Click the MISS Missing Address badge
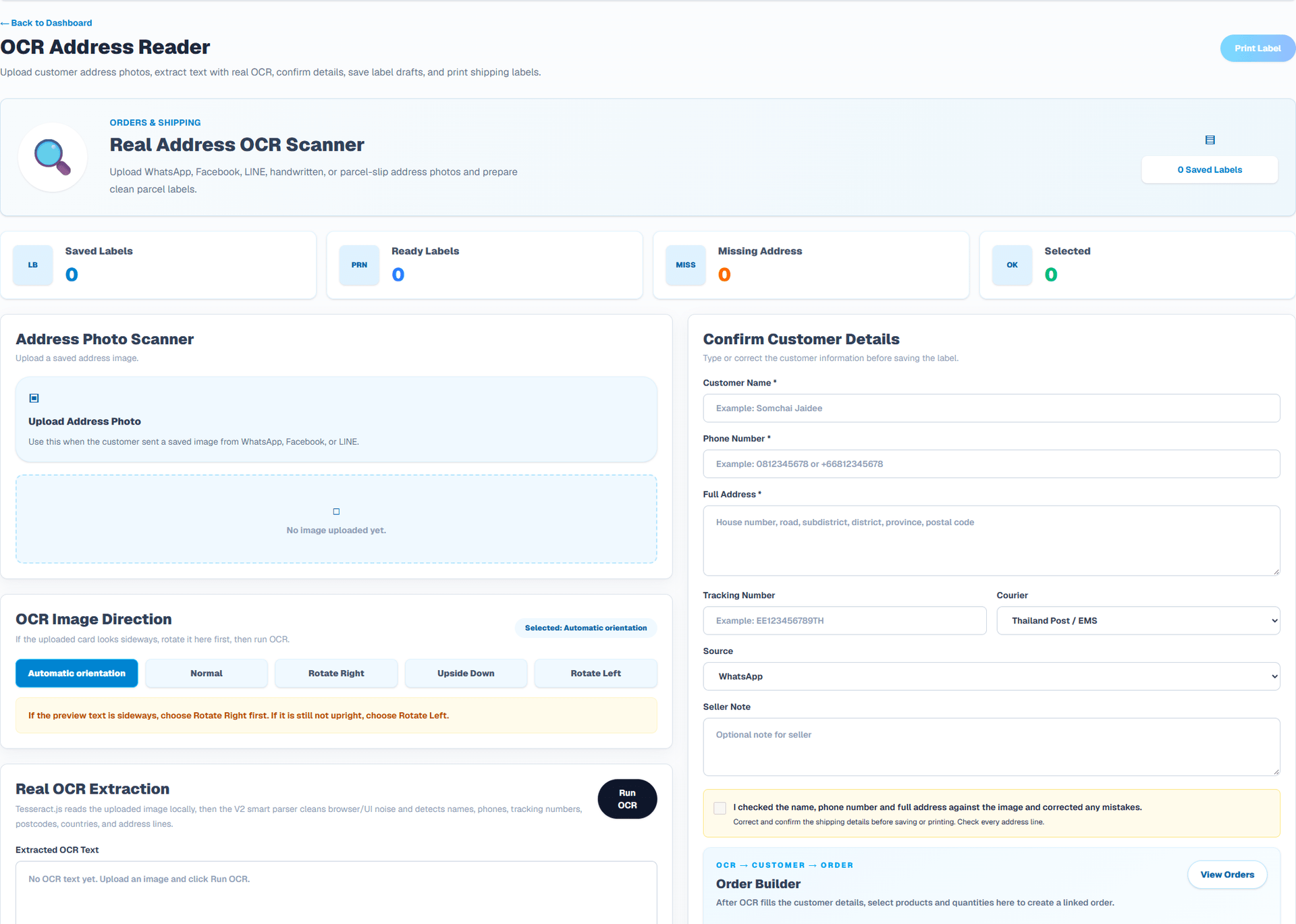 tap(686, 265)
